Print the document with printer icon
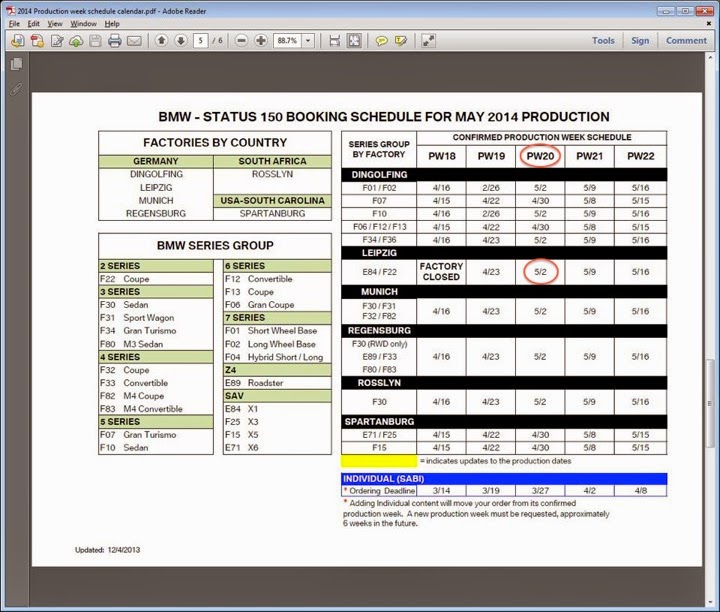 click(114, 41)
